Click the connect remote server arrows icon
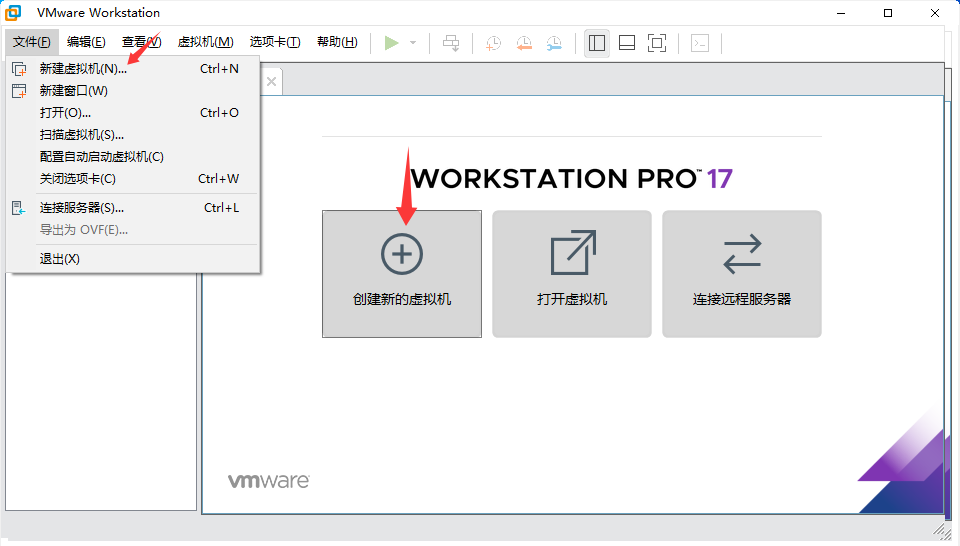The width and height of the screenshot is (960, 546). (x=742, y=253)
